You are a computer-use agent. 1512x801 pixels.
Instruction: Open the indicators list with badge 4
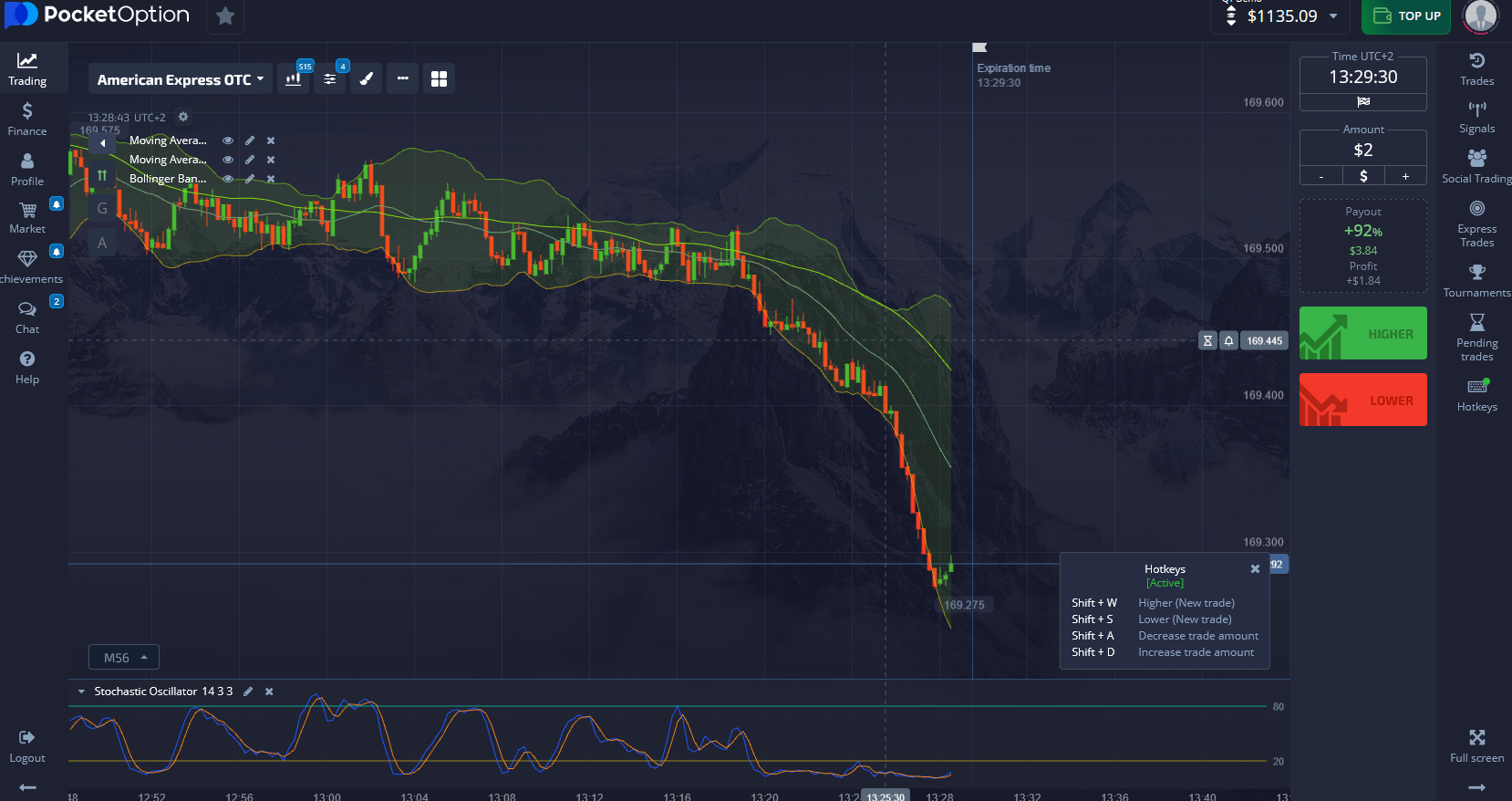330,78
